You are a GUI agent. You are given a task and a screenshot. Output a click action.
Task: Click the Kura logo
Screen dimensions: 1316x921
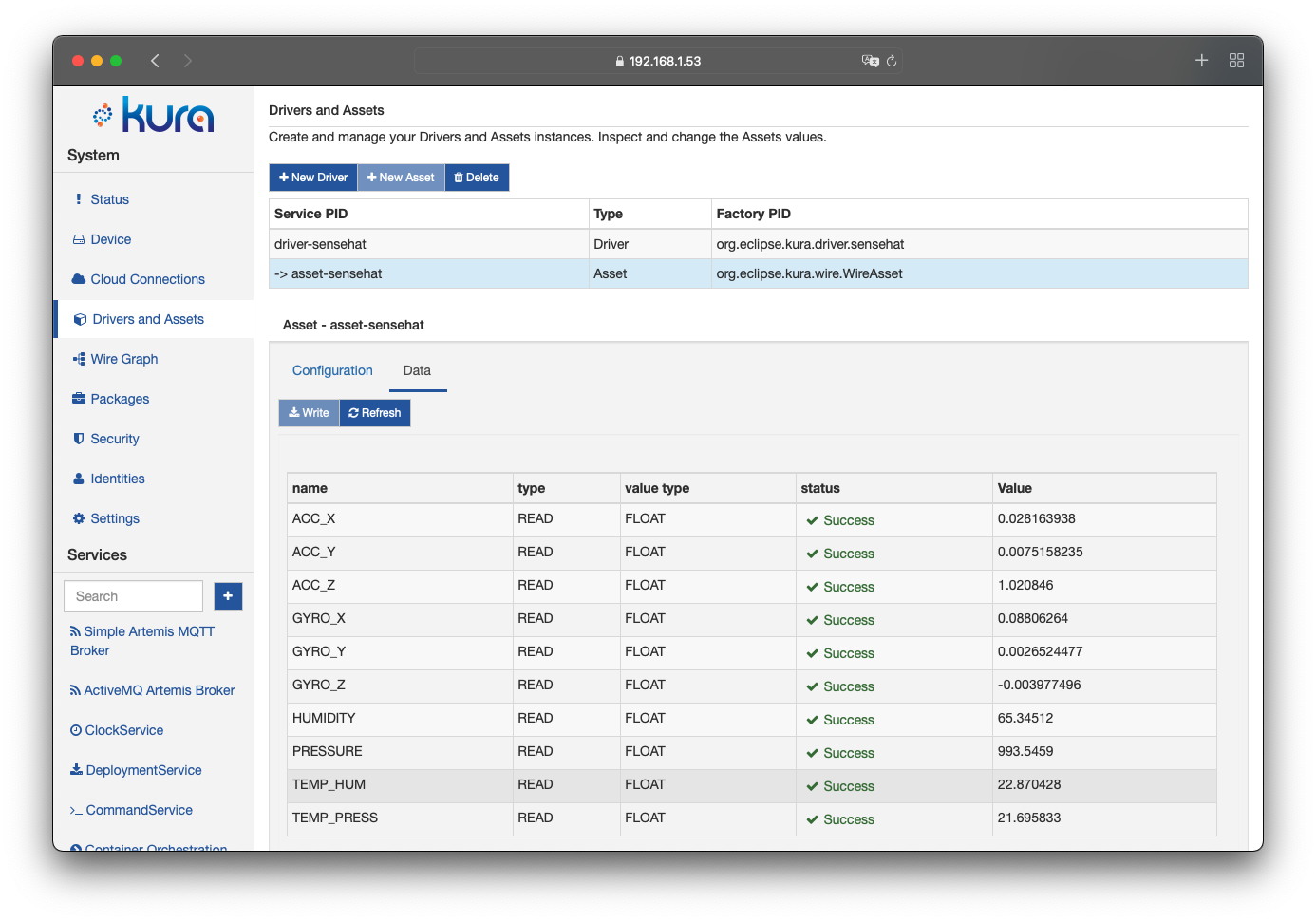tap(153, 115)
